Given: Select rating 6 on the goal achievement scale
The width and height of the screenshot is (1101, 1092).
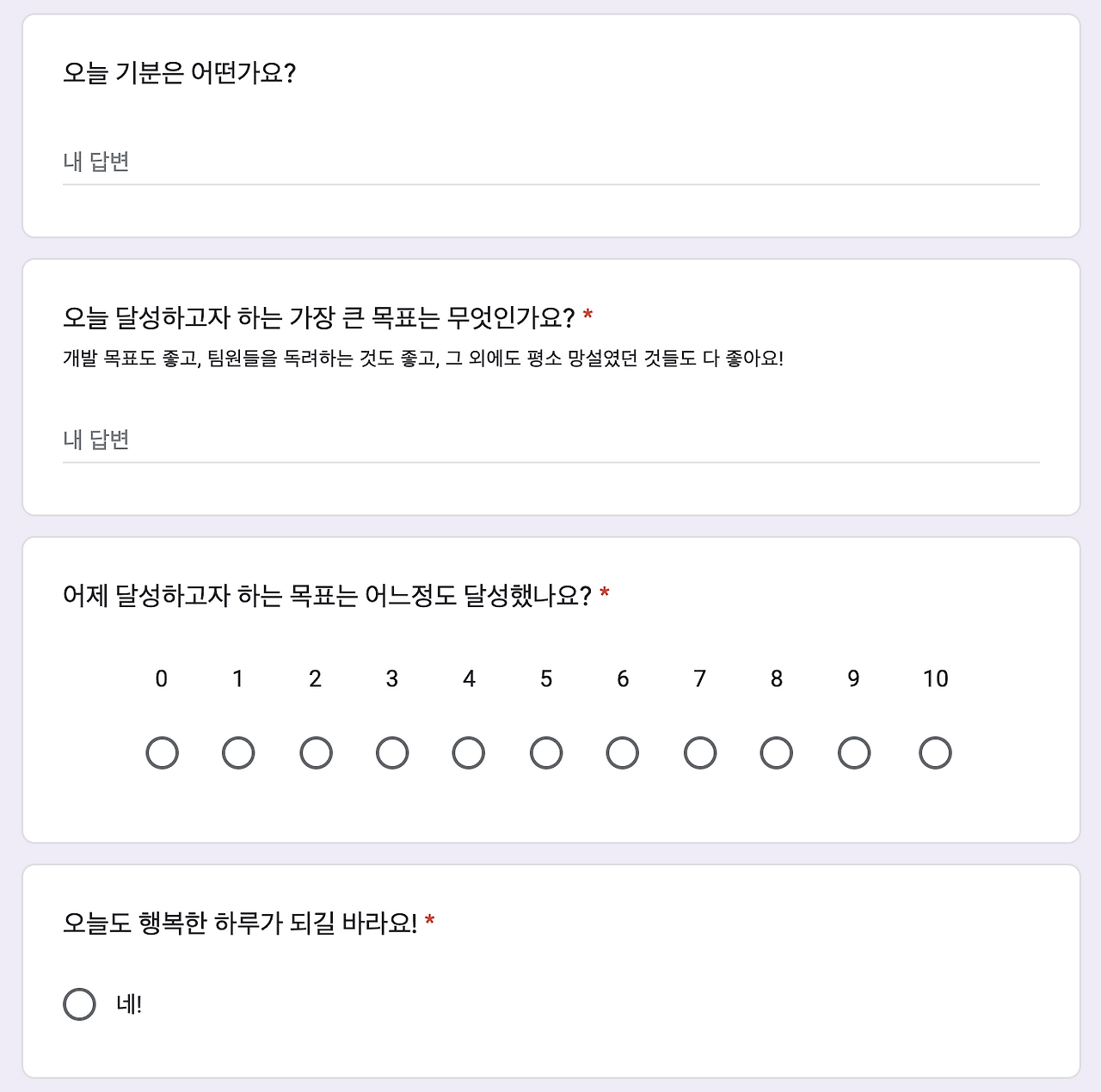Looking at the screenshot, I should click(622, 752).
